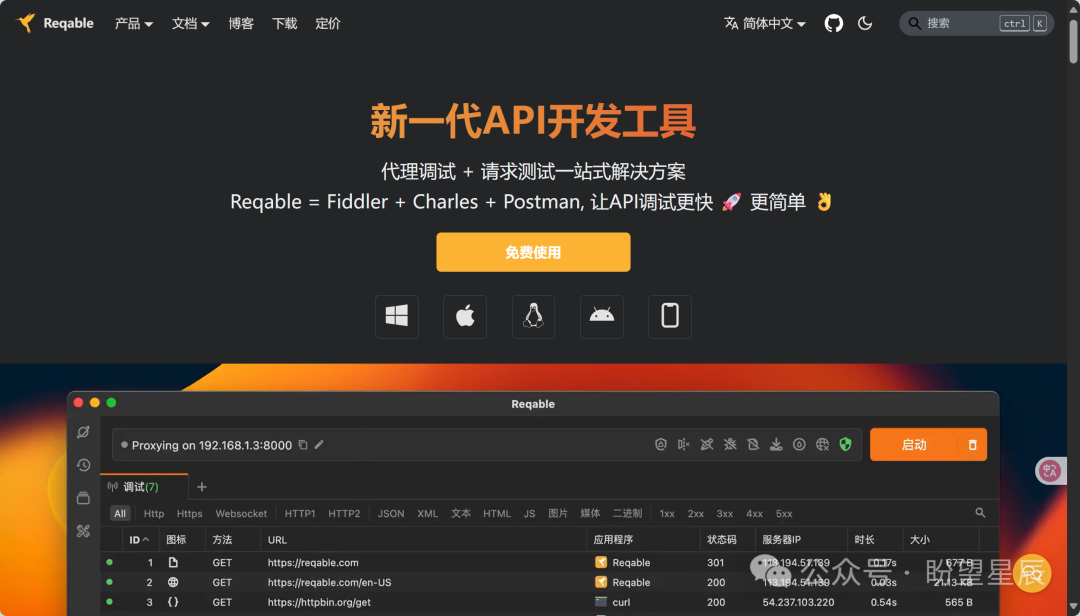Click the Android download icon
This screenshot has height=616, width=1080.
(601, 316)
